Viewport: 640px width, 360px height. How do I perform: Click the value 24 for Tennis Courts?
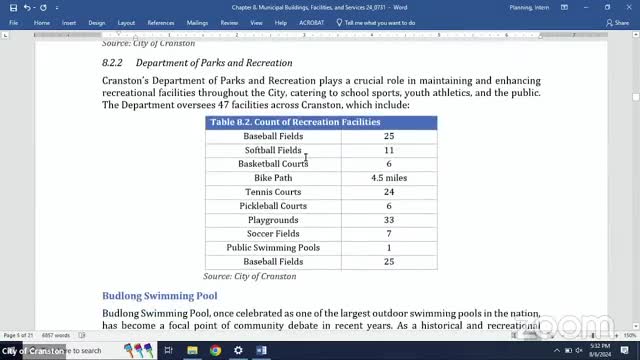click(x=389, y=192)
